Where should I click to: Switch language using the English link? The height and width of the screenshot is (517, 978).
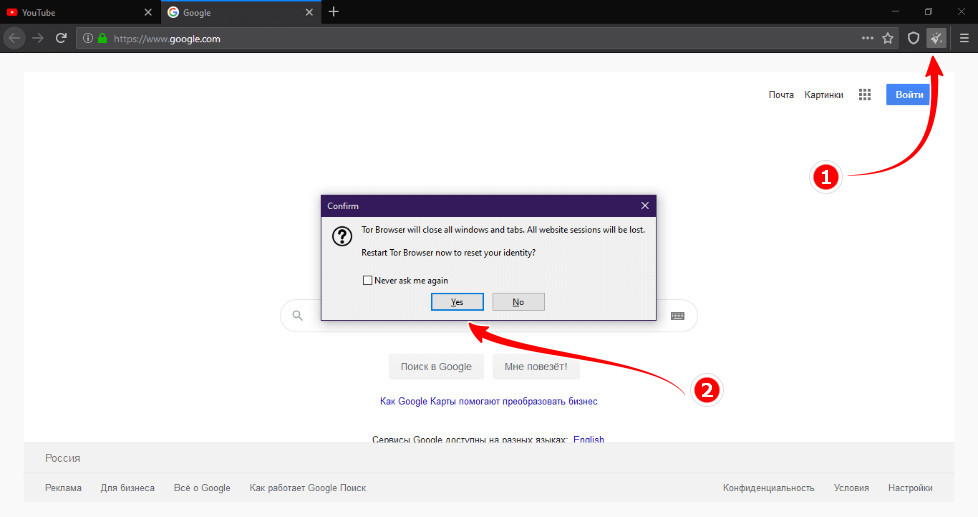click(x=588, y=439)
